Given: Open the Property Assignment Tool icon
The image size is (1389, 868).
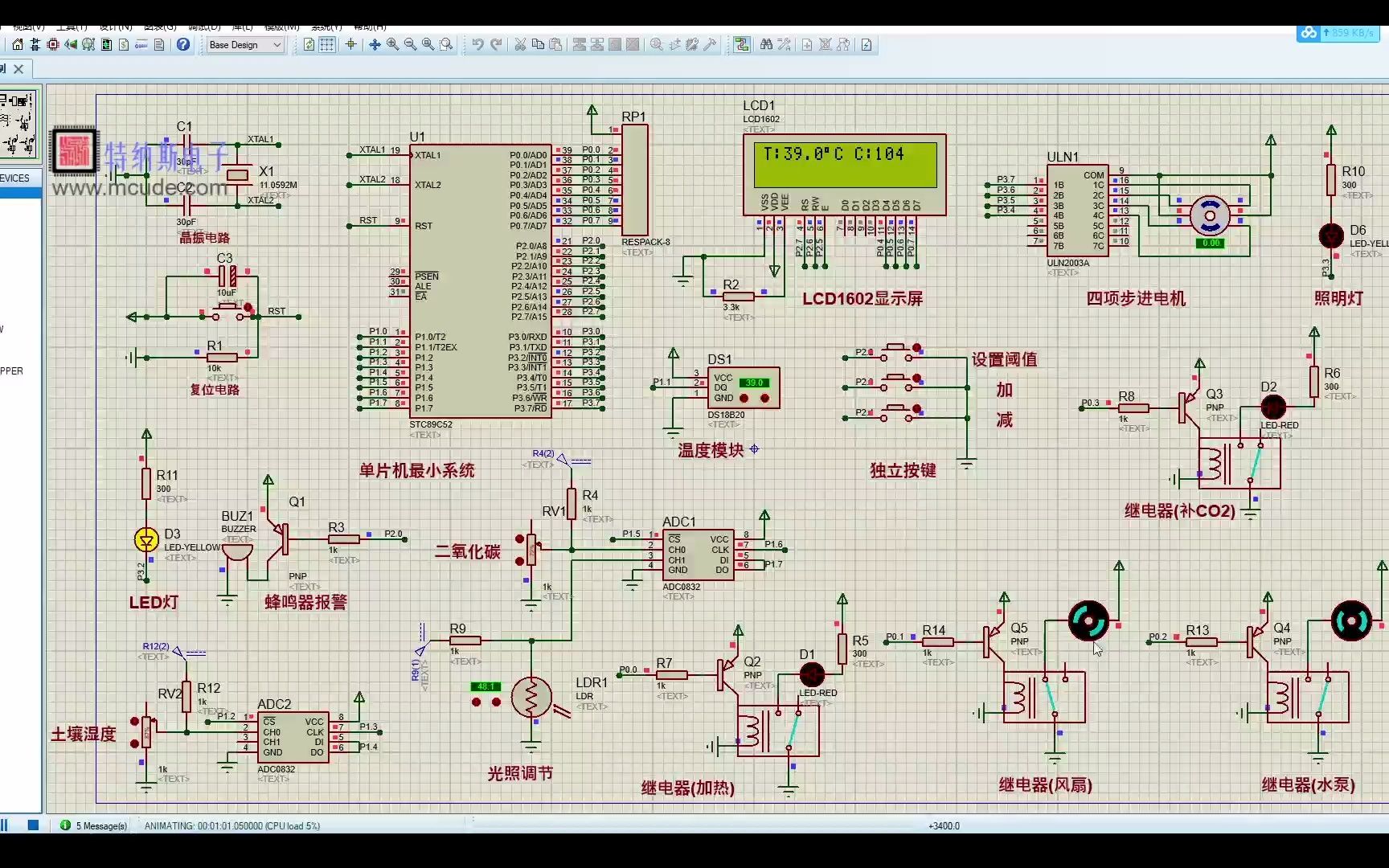Looking at the screenshot, I should 784,45.
